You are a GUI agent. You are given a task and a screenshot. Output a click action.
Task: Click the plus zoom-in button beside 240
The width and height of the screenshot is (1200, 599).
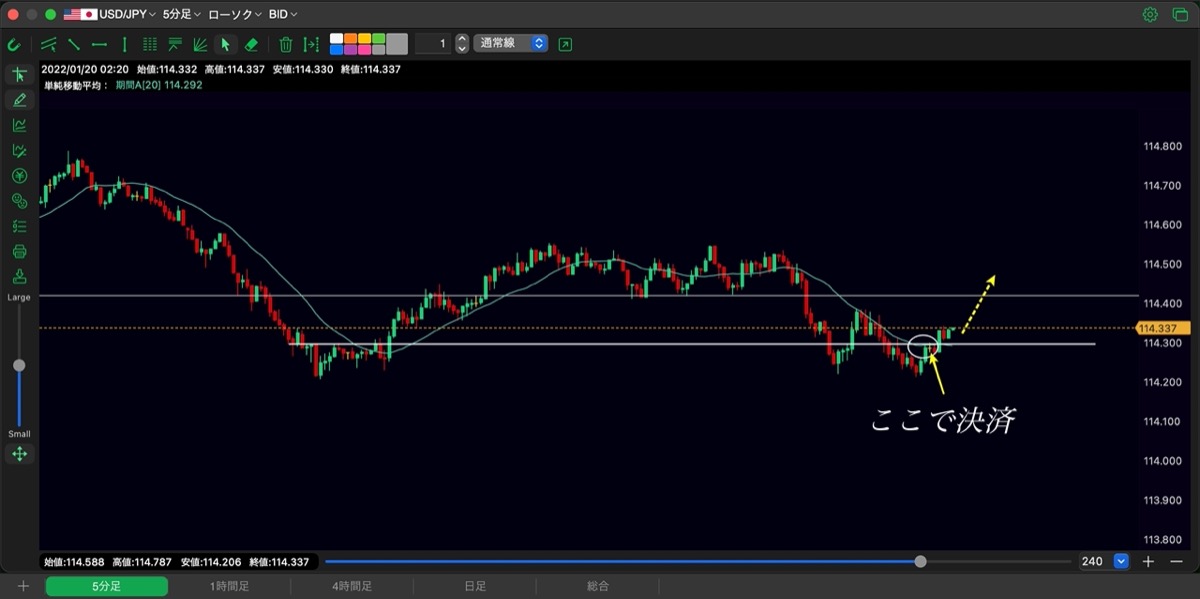tap(1149, 562)
